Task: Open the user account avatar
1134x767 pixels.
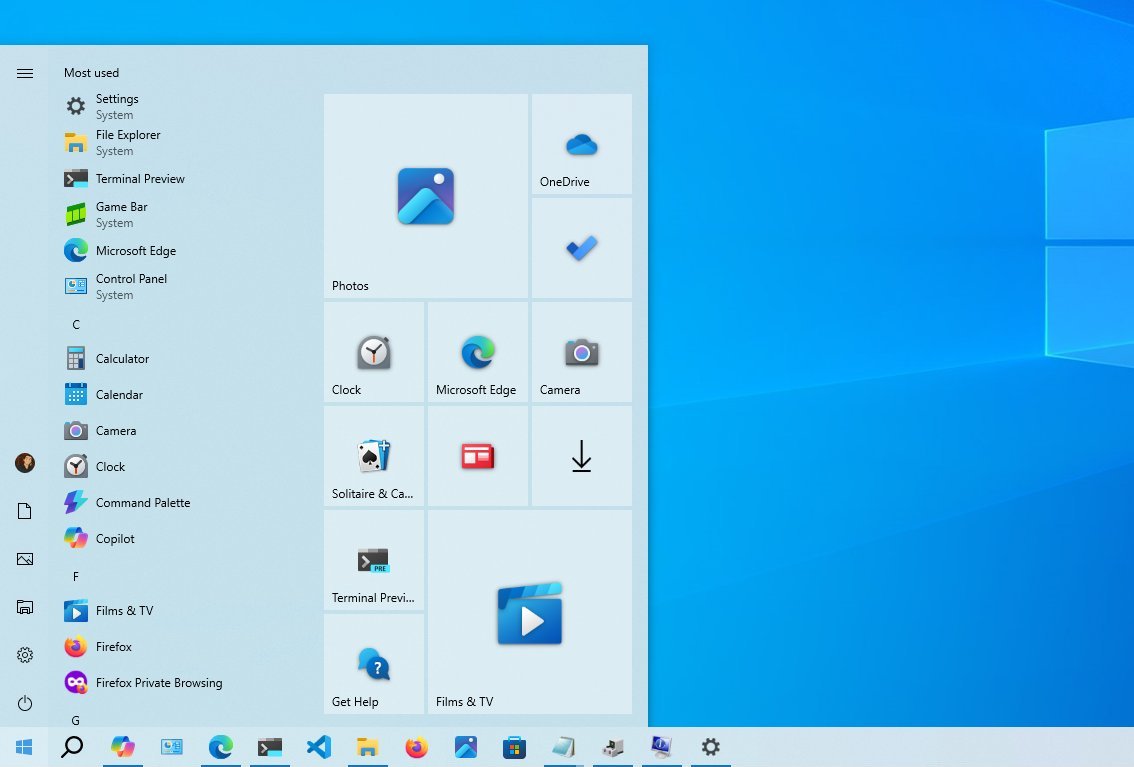Action: point(25,463)
